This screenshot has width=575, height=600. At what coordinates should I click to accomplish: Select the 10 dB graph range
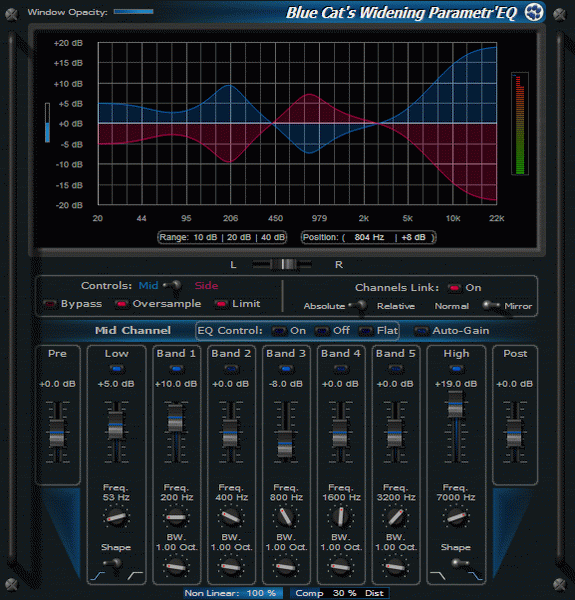click(205, 237)
